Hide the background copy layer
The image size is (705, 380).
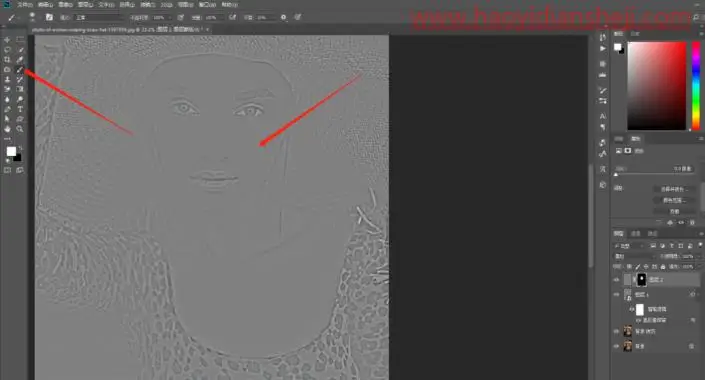pyautogui.click(x=616, y=331)
